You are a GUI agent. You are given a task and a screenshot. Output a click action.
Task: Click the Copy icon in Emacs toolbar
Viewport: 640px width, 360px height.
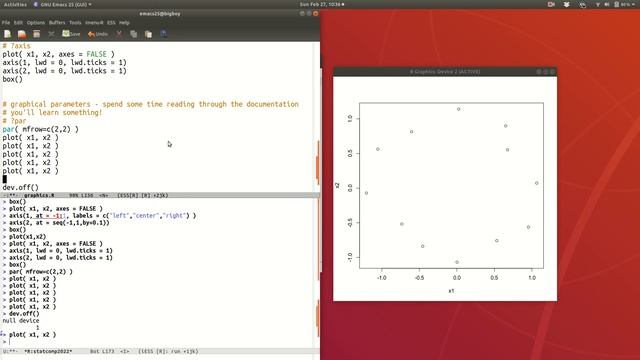pos(133,34)
